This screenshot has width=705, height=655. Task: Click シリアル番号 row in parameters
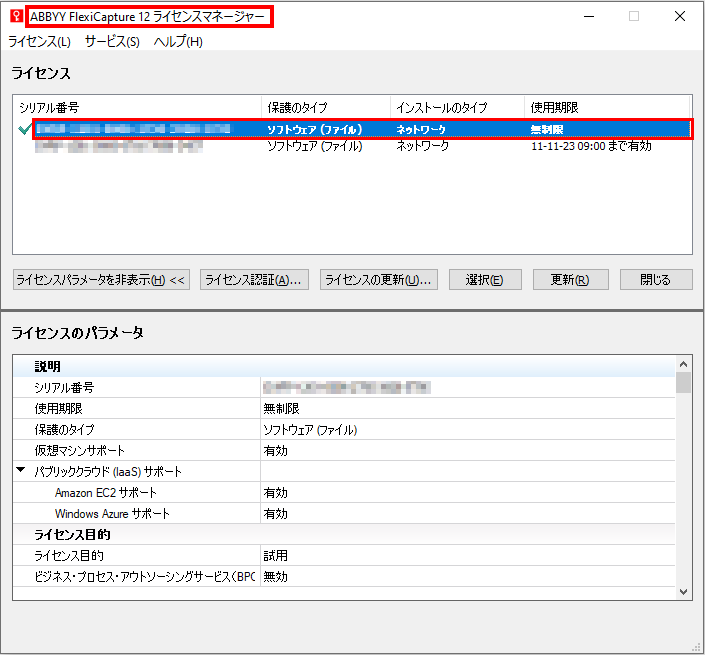coord(344,388)
